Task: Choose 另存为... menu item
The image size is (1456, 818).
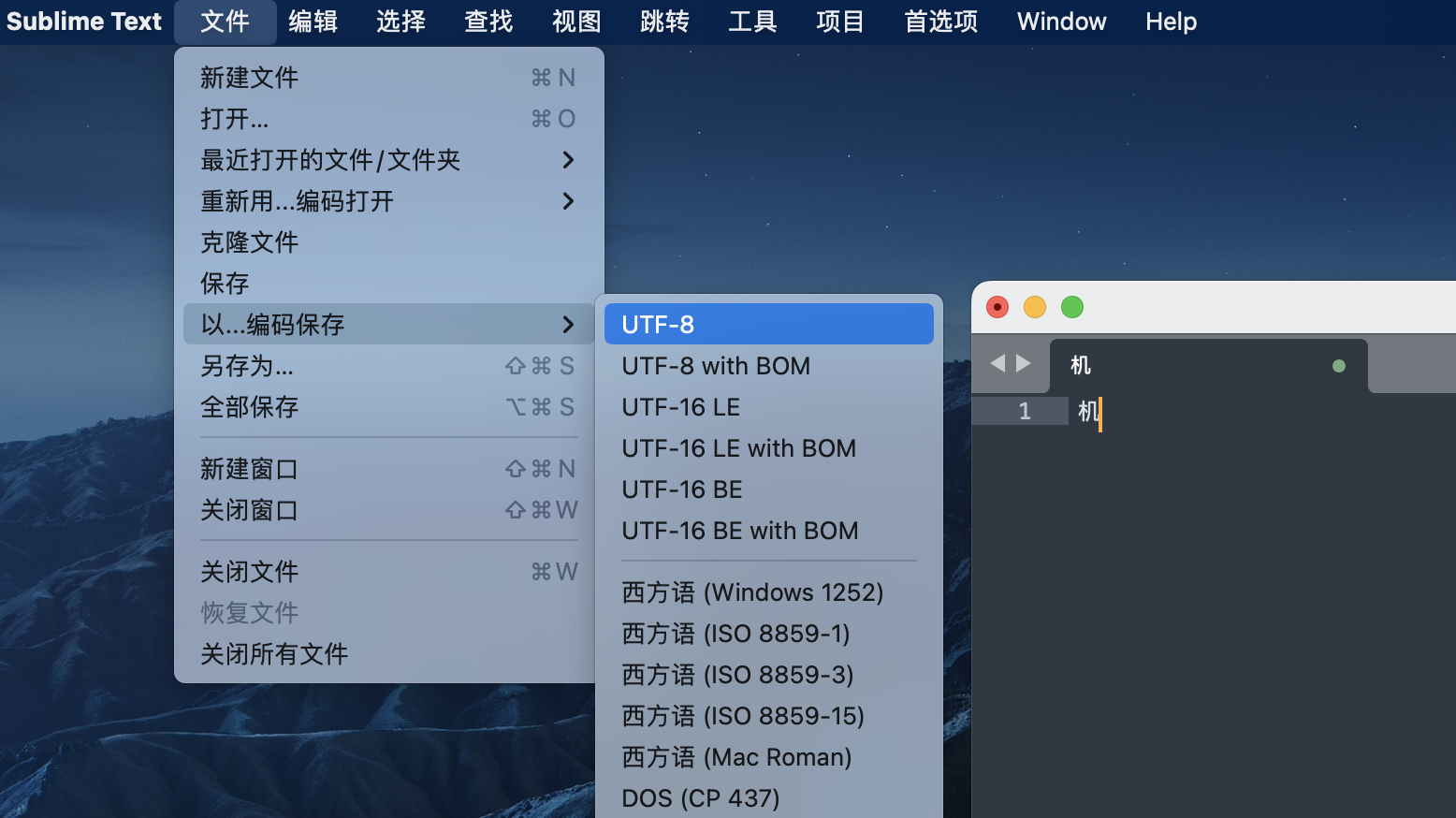Action: click(x=388, y=366)
